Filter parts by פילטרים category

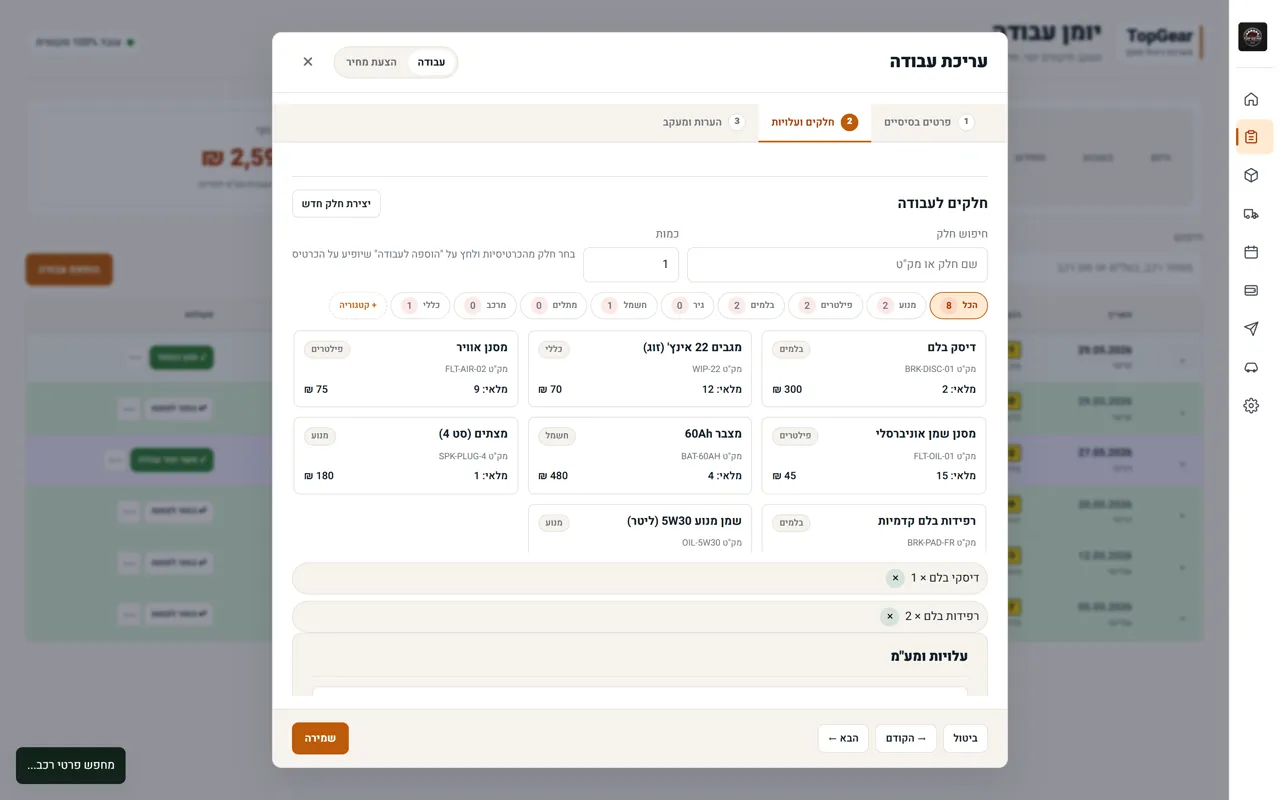(825, 305)
